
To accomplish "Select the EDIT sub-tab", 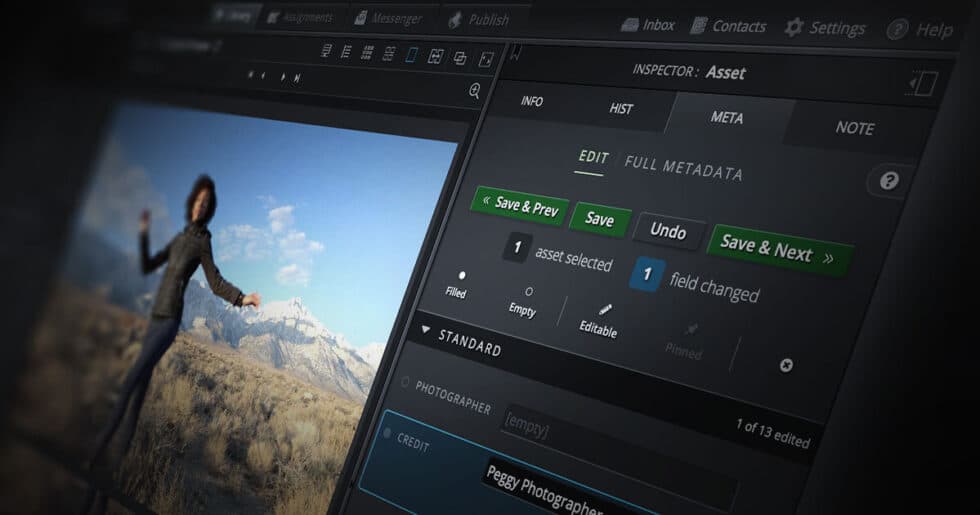I will [x=593, y=158].
